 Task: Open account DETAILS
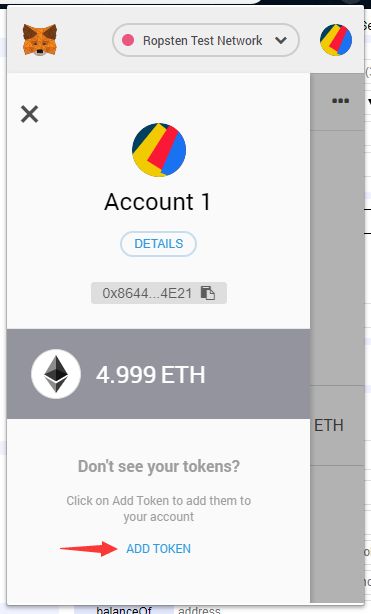coord(158,244)
